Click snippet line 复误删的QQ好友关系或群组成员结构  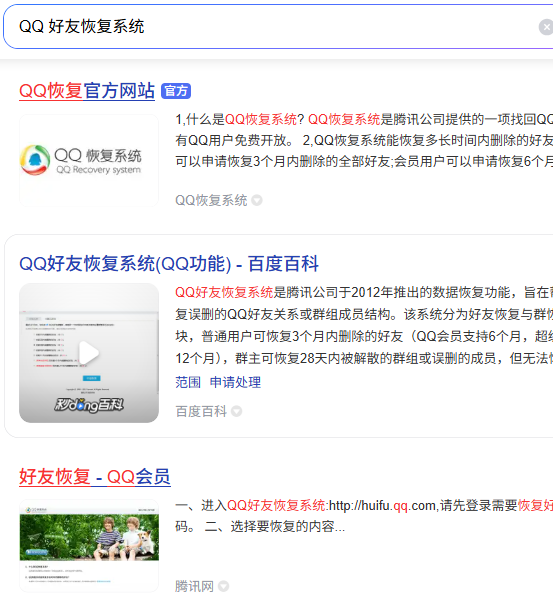364,315
